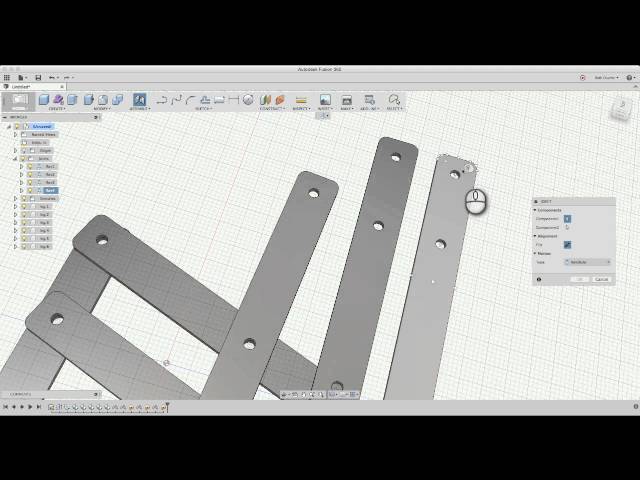Click the Orbit navigation icon
Image resolution: width=640 pixels, height=480 pixels.
coord(284,395)
